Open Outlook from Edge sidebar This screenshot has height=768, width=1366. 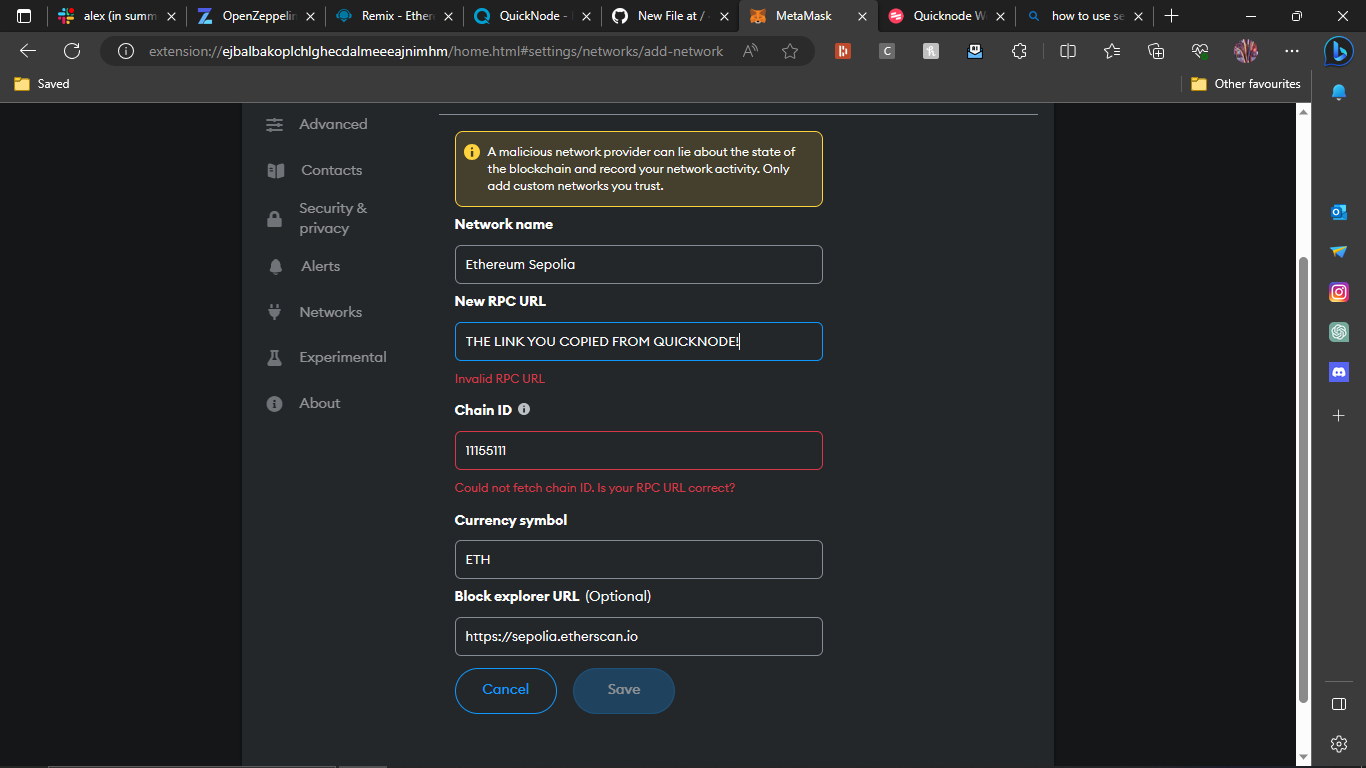click(1339, 212)
